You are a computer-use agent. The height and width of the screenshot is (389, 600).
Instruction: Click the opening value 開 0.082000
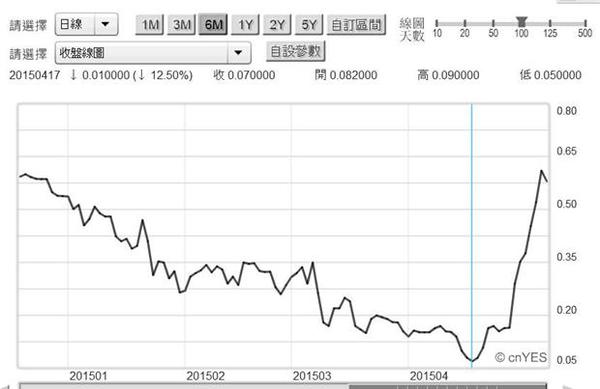[346, 75]
